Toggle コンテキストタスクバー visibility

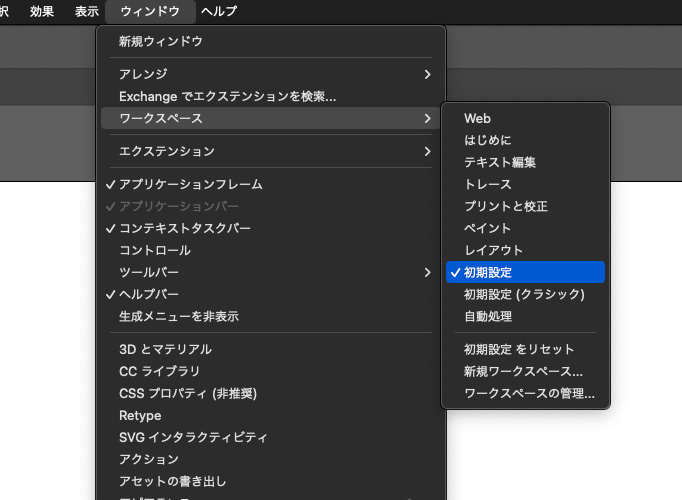point(184,228)
